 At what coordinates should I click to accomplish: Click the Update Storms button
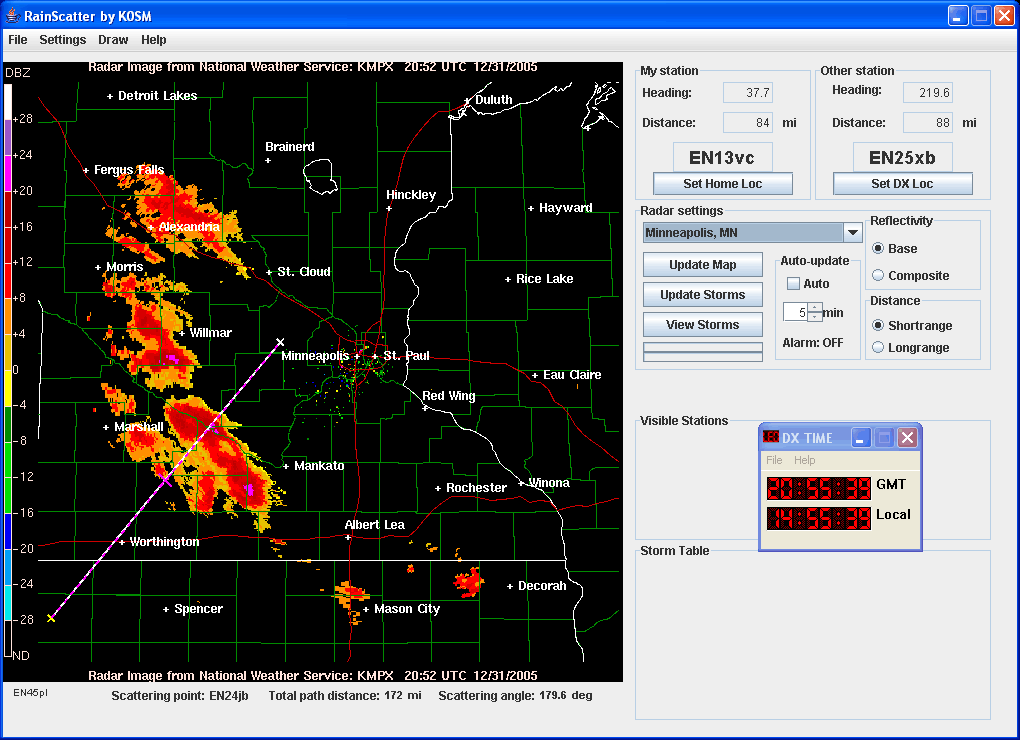click(x=702, y=295)
